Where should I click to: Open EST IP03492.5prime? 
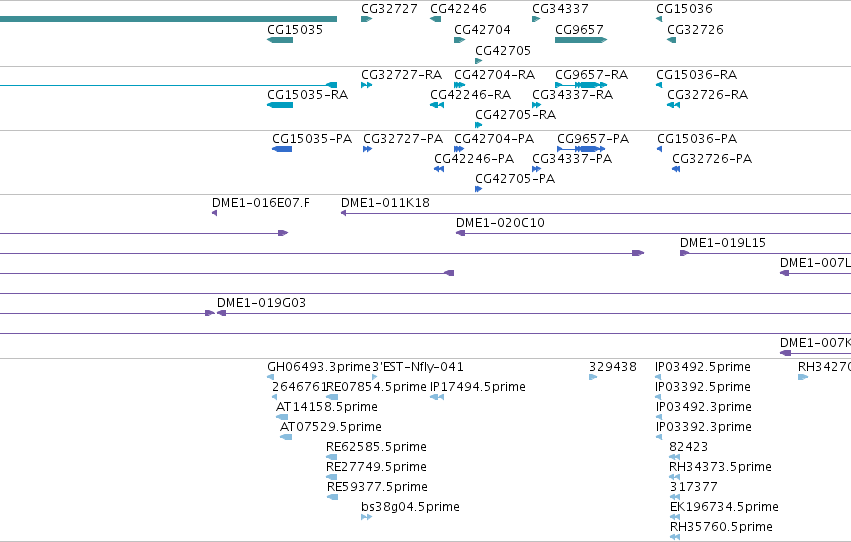(x=702, y=367)
